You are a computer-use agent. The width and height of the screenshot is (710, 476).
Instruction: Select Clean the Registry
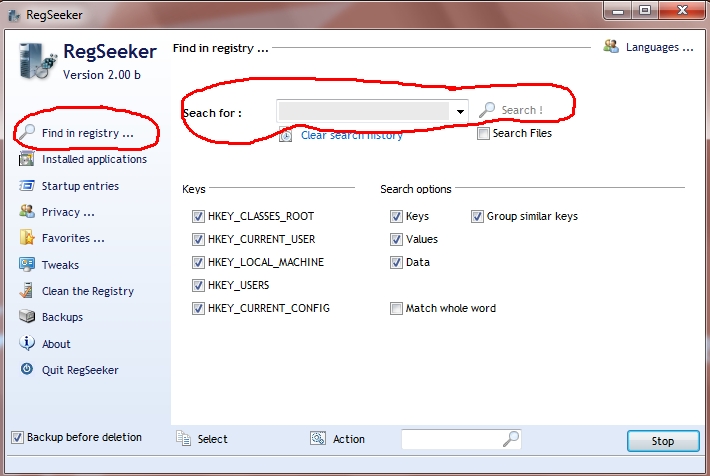click(x=88, y=291)
